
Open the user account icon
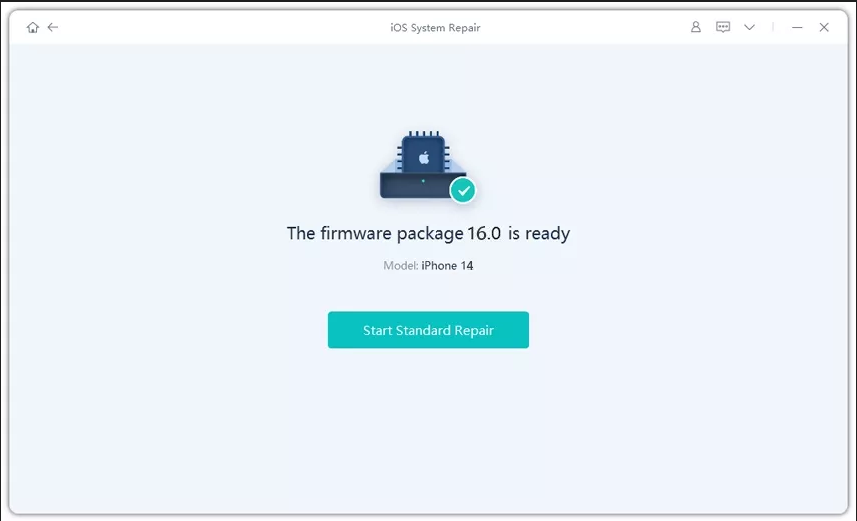(696, 28)
